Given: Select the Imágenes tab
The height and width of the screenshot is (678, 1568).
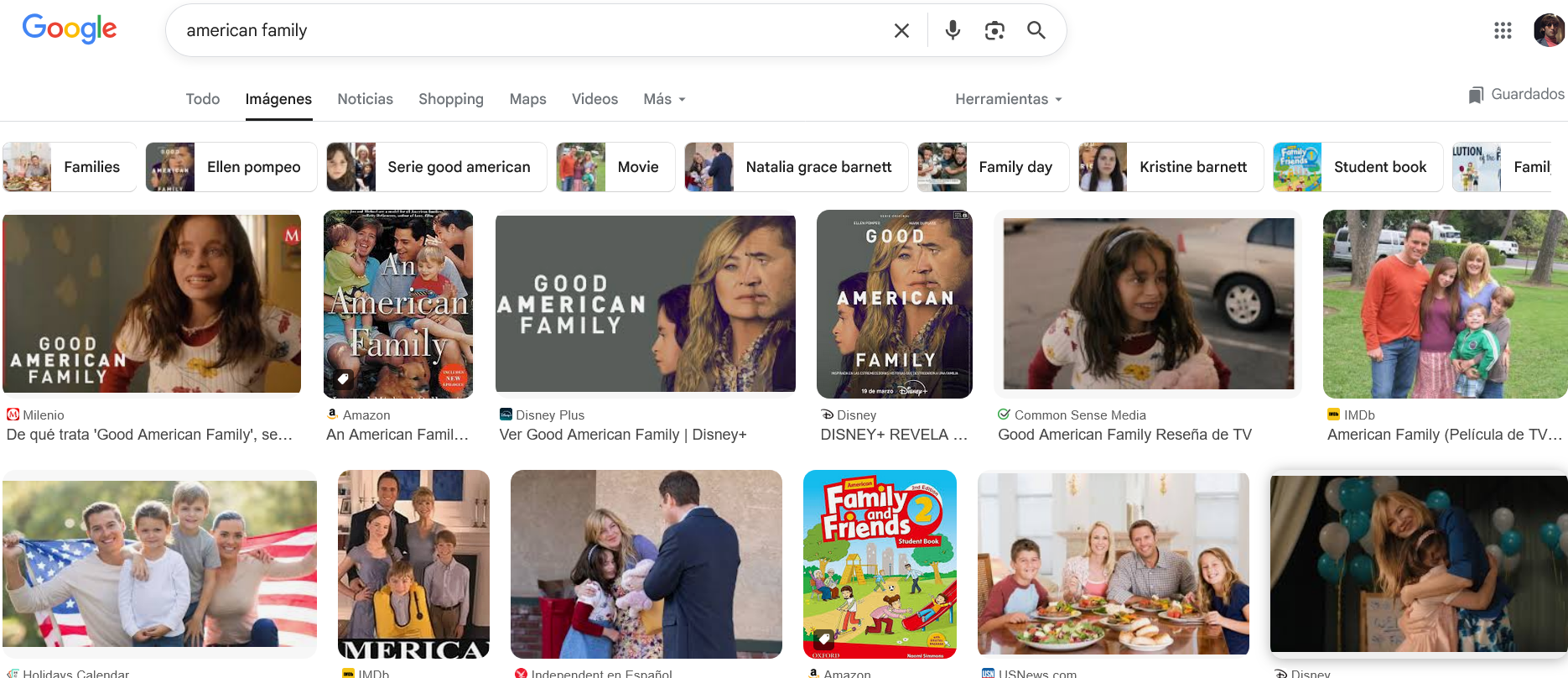Looking at the screenshot, I should (x=278, y=99).
